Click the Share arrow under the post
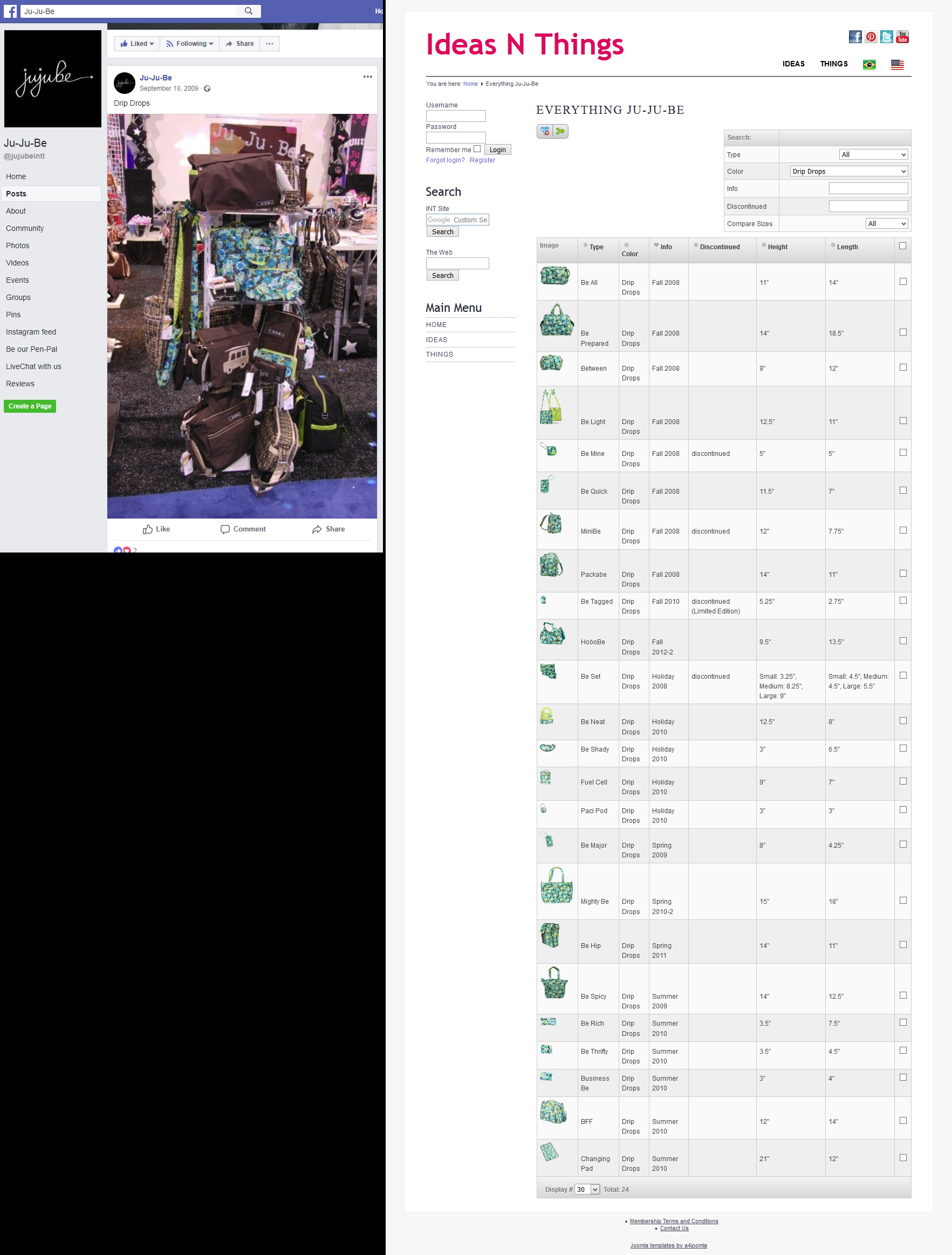952x1255 pixels. tap(328, 529)
